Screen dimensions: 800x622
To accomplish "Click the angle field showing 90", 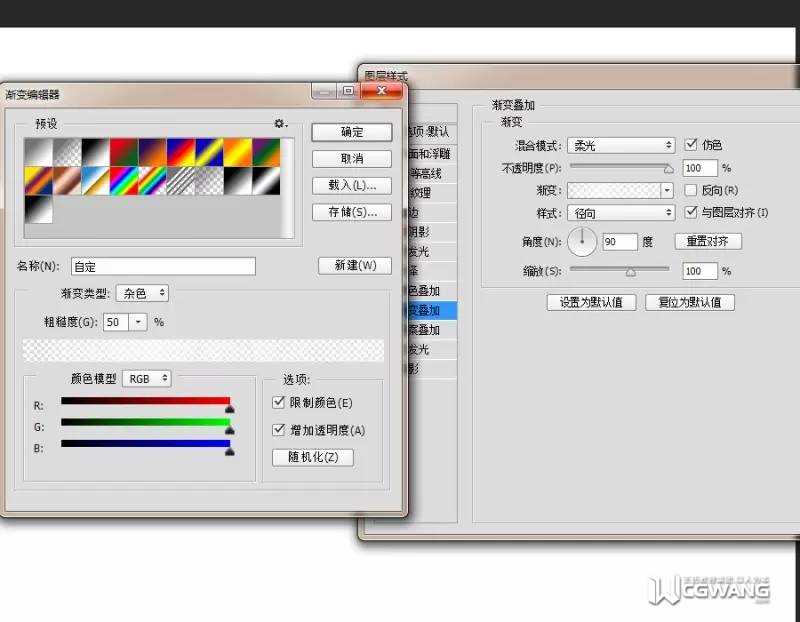I will 620,241.
